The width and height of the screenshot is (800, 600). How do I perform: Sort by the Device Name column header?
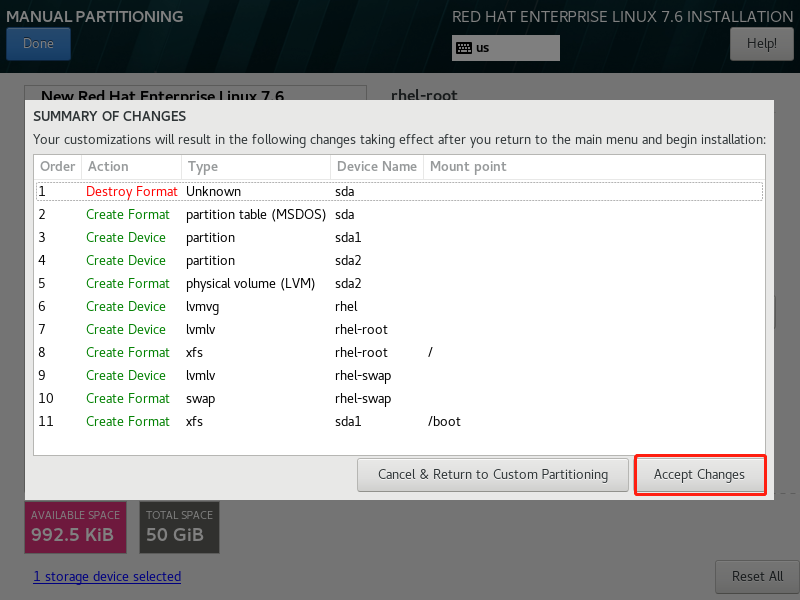pyautogui.click(x=377, y=167)
